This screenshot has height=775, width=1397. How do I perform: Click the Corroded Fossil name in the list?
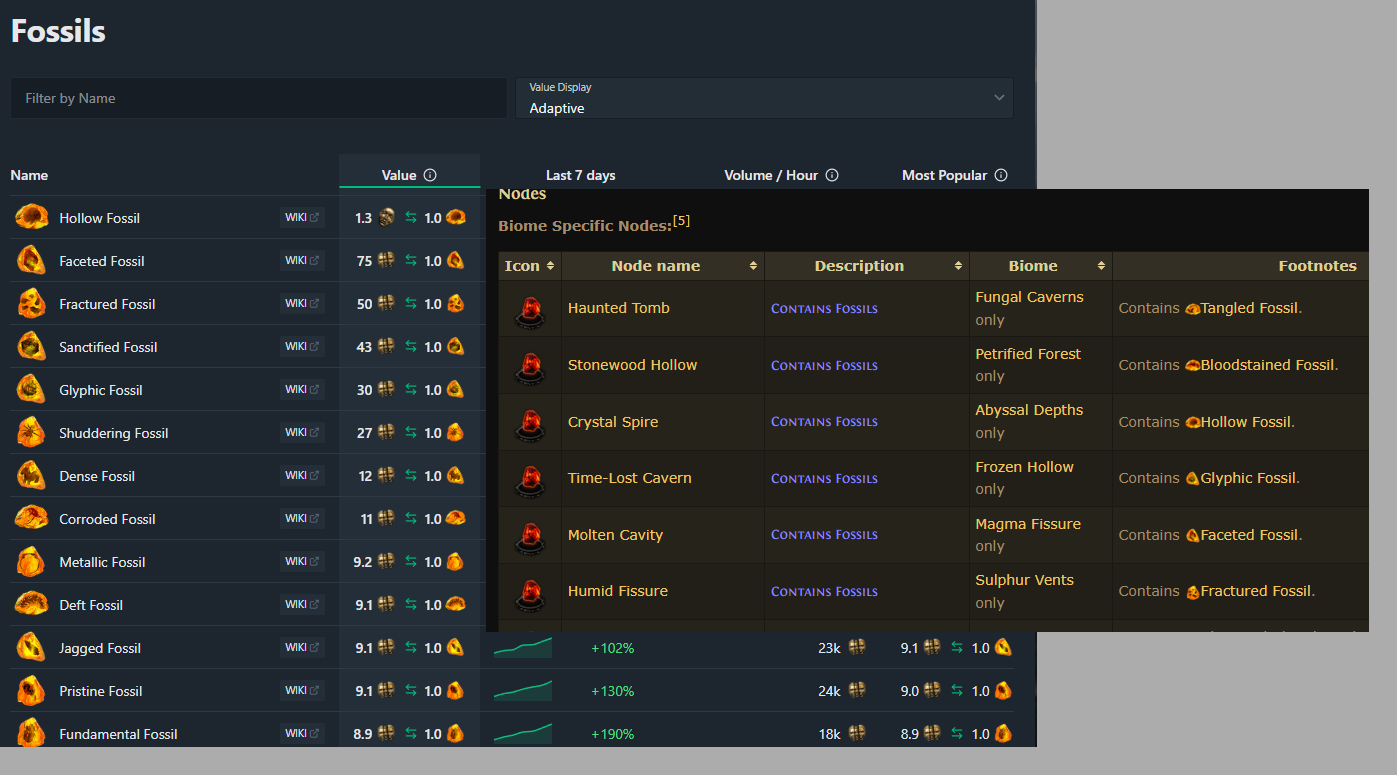(x=108, y=519)
